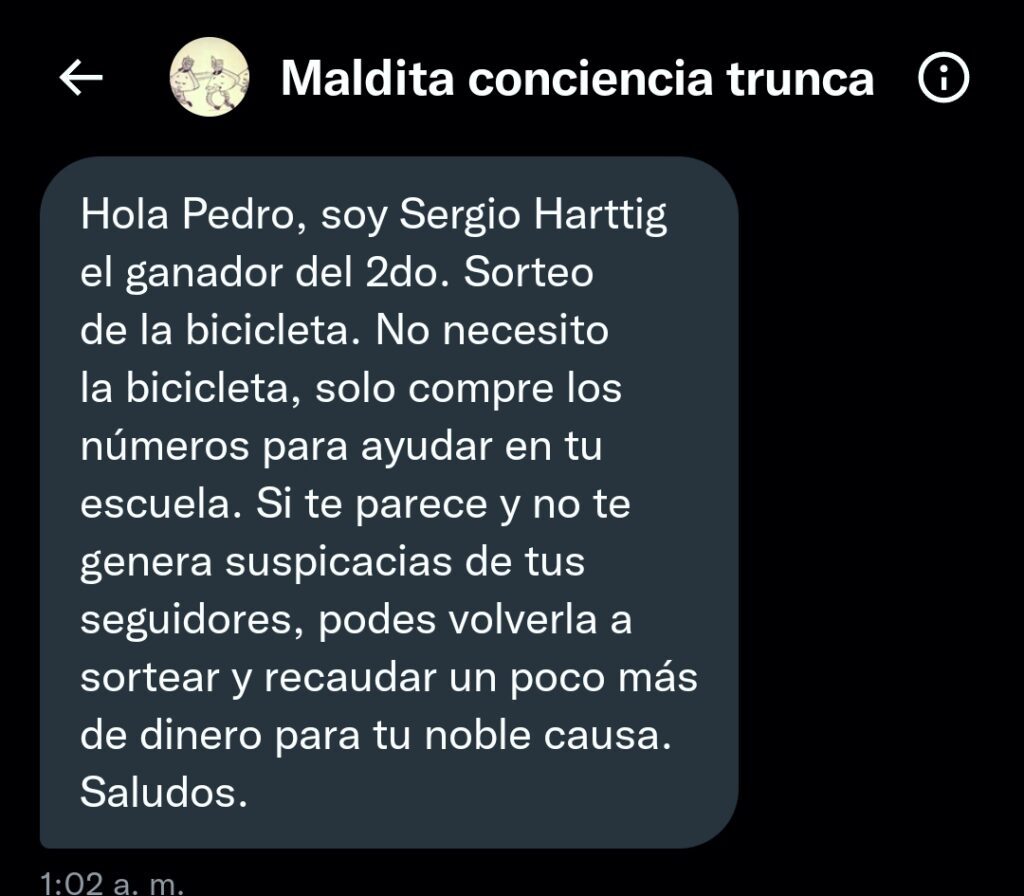This screenshot has height=896, width=1024.
Task: Click the name 'Sergio Harttig' in the message
Action: click(x=533, y=216)
